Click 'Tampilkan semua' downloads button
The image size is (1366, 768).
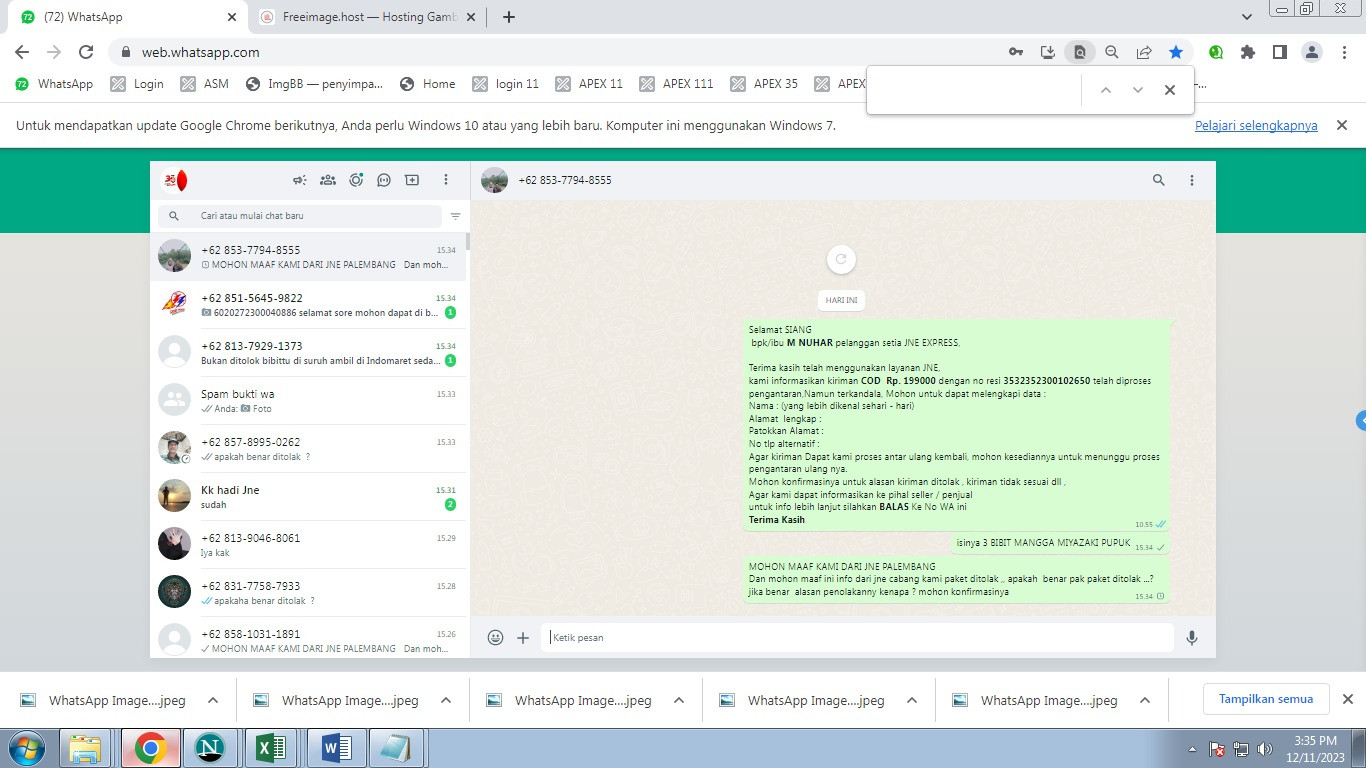1266,699
